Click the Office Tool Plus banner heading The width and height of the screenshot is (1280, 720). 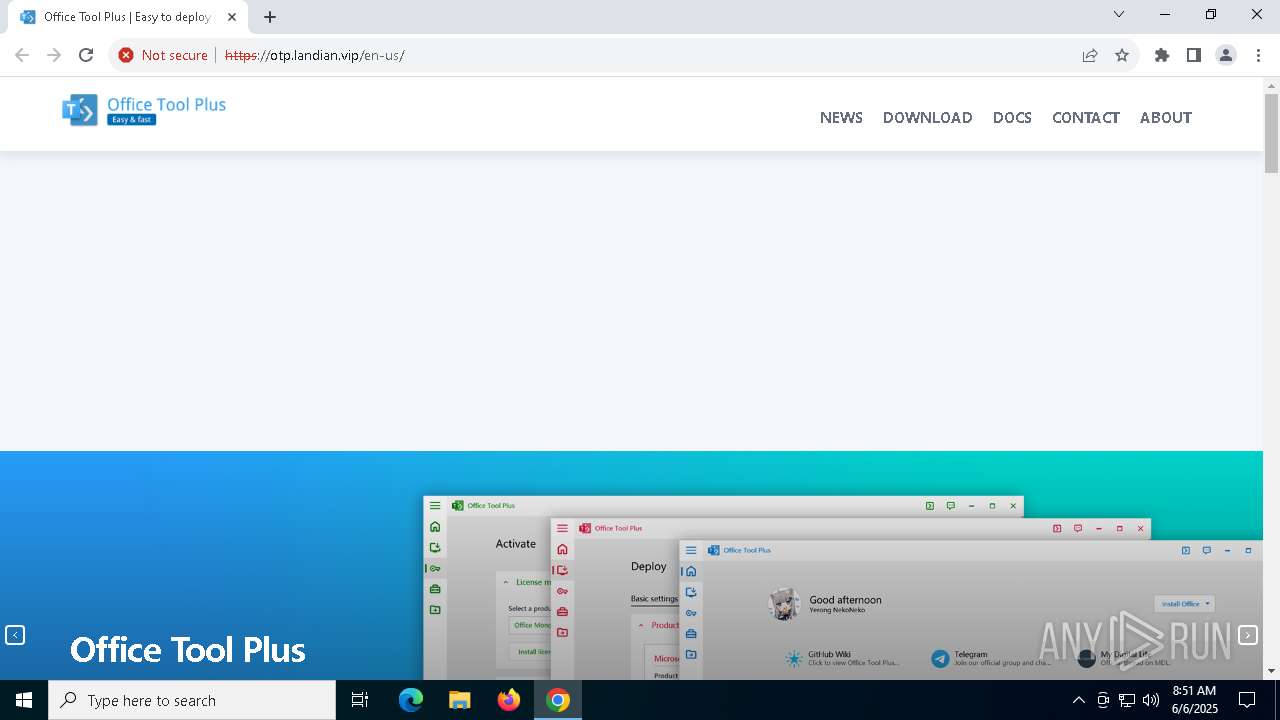188,650
